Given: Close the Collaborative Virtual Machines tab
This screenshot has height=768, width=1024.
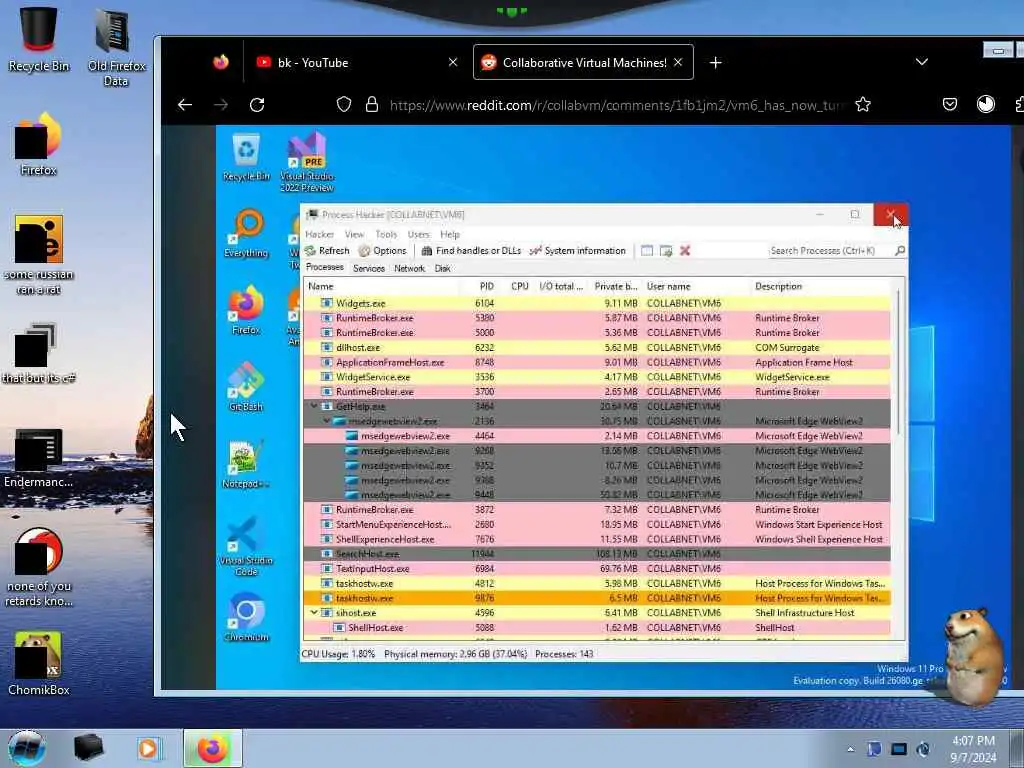Looking at the screenshot, I should 678,62.
